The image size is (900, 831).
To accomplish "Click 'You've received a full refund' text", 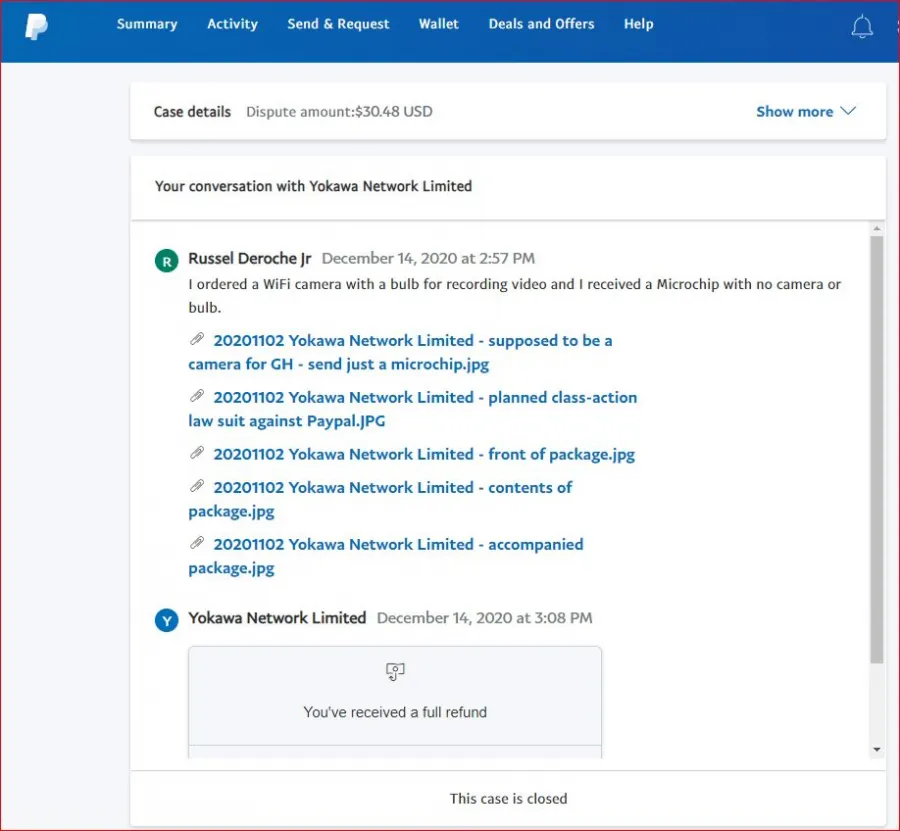I will point(395,712).
